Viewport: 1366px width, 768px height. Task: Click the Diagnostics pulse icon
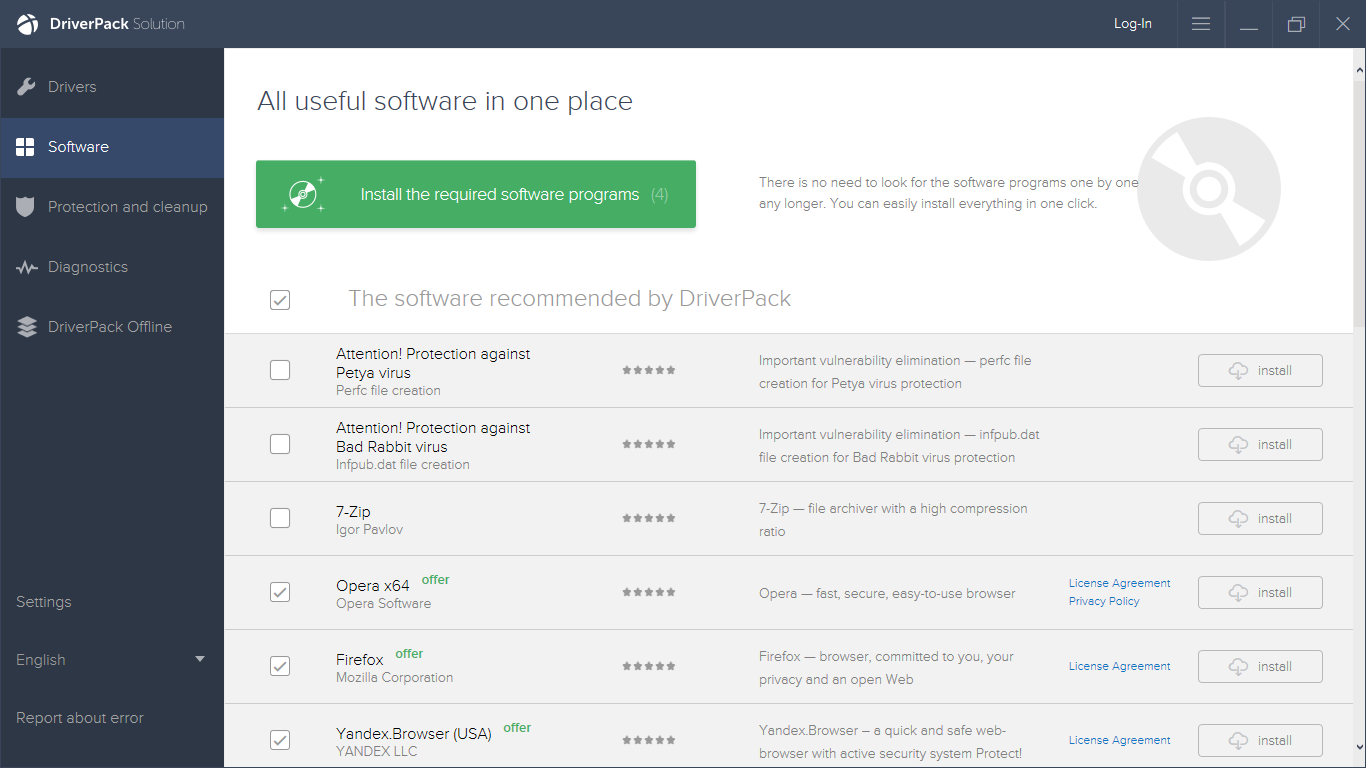(27, 267)
